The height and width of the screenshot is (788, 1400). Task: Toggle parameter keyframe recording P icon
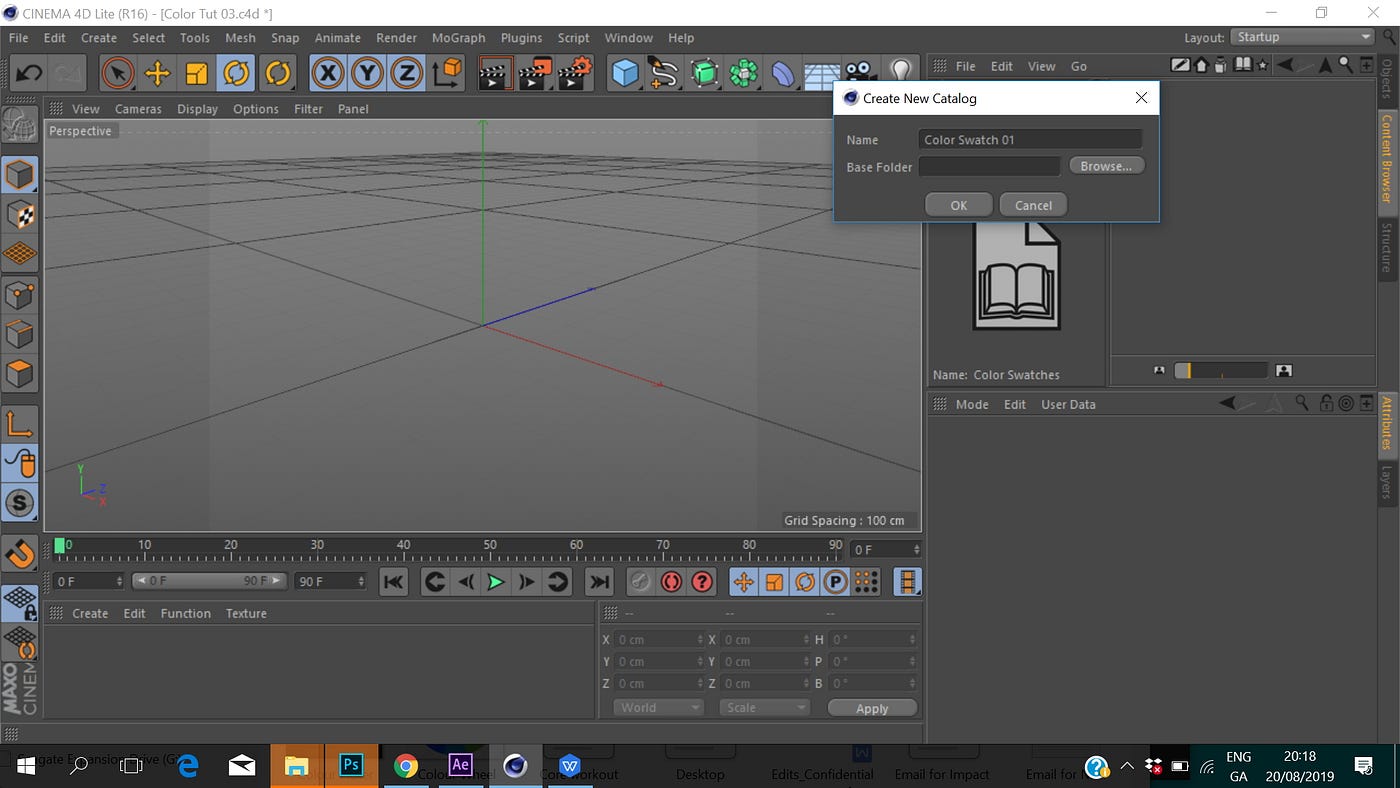[x=835, y=581]
